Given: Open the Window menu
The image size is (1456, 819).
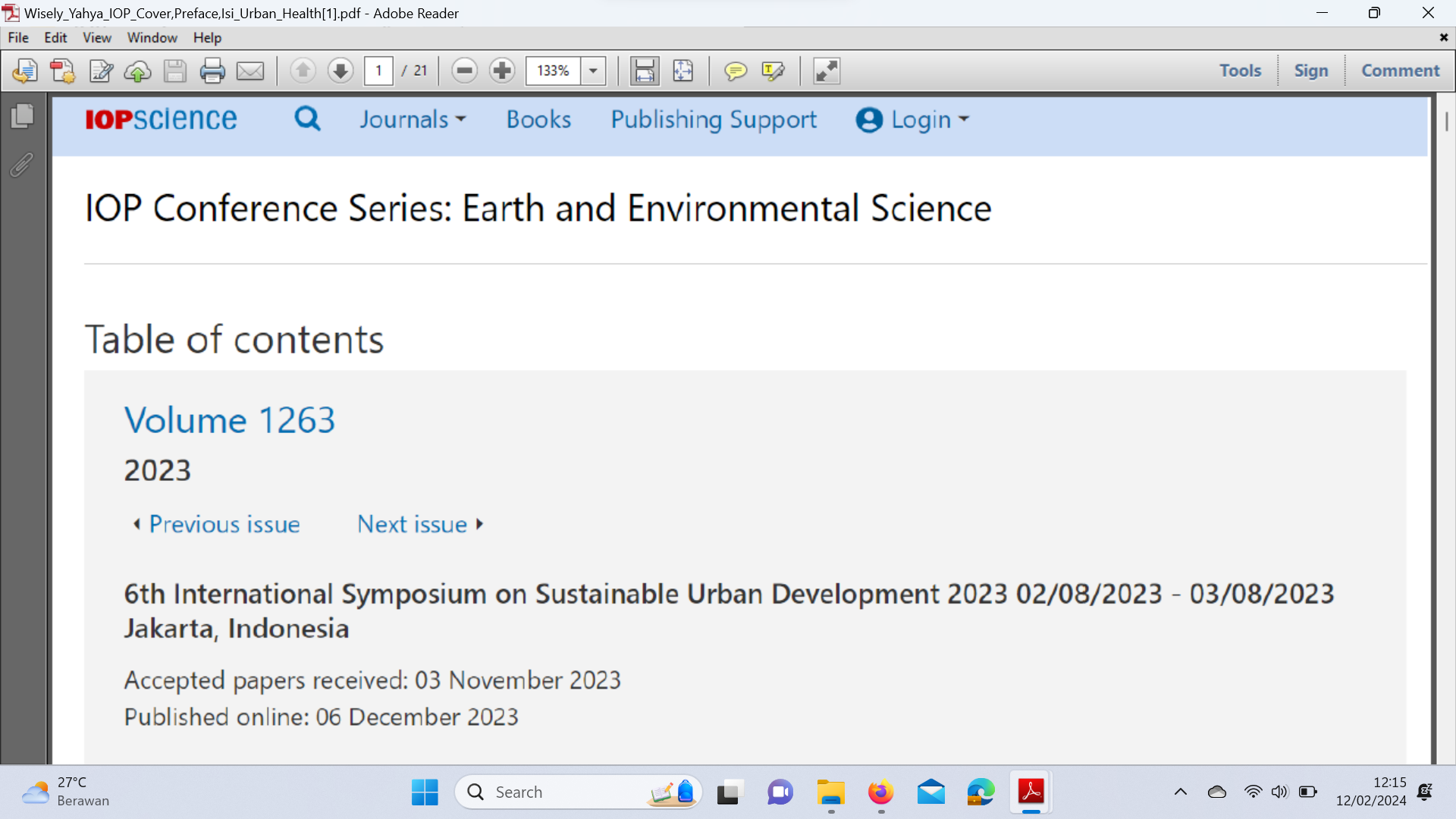Looking at the screenshot, I should pyautogui.click(x=152, y=37).
